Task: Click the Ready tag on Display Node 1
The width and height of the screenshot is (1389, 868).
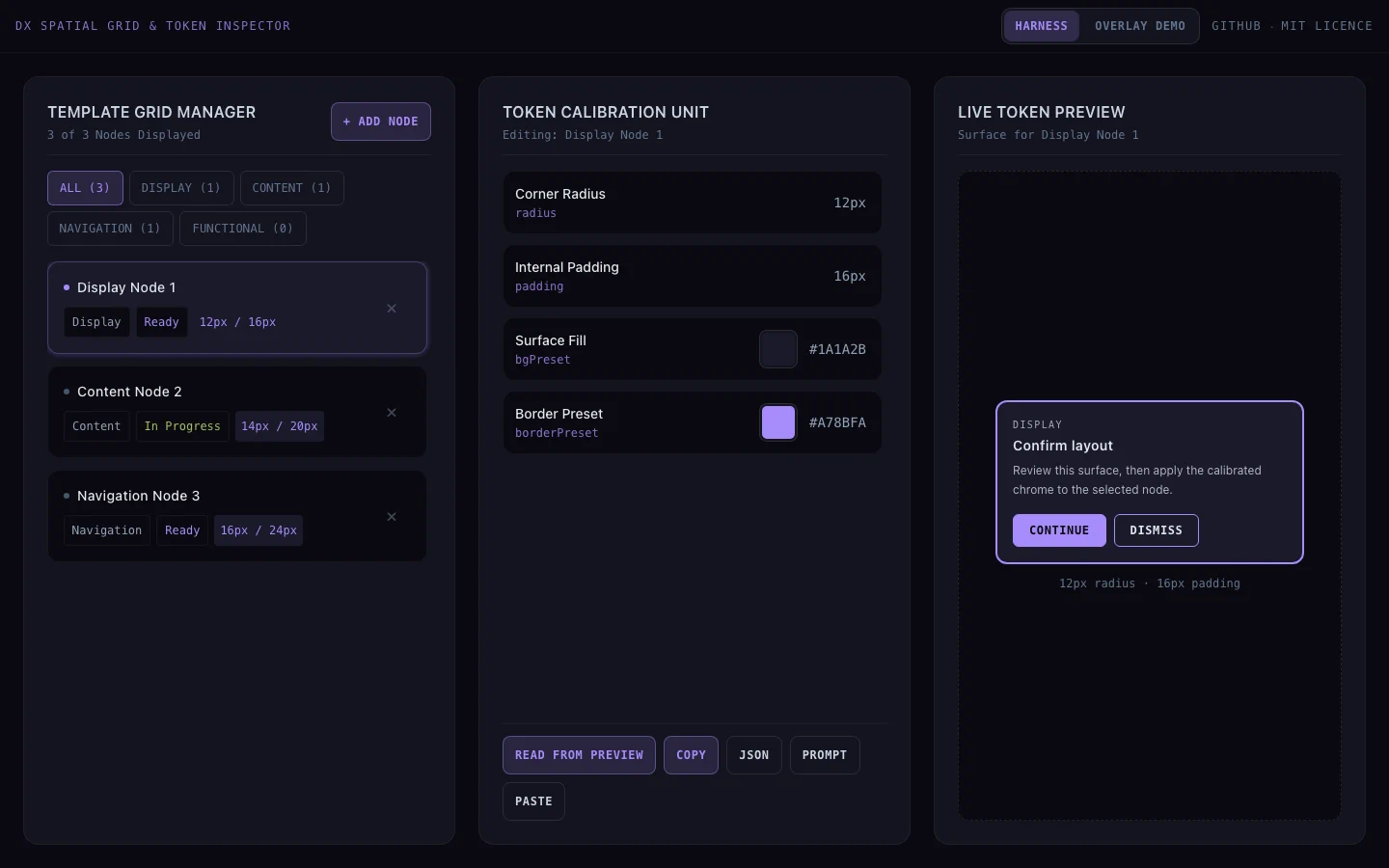Action: [161, 322]
